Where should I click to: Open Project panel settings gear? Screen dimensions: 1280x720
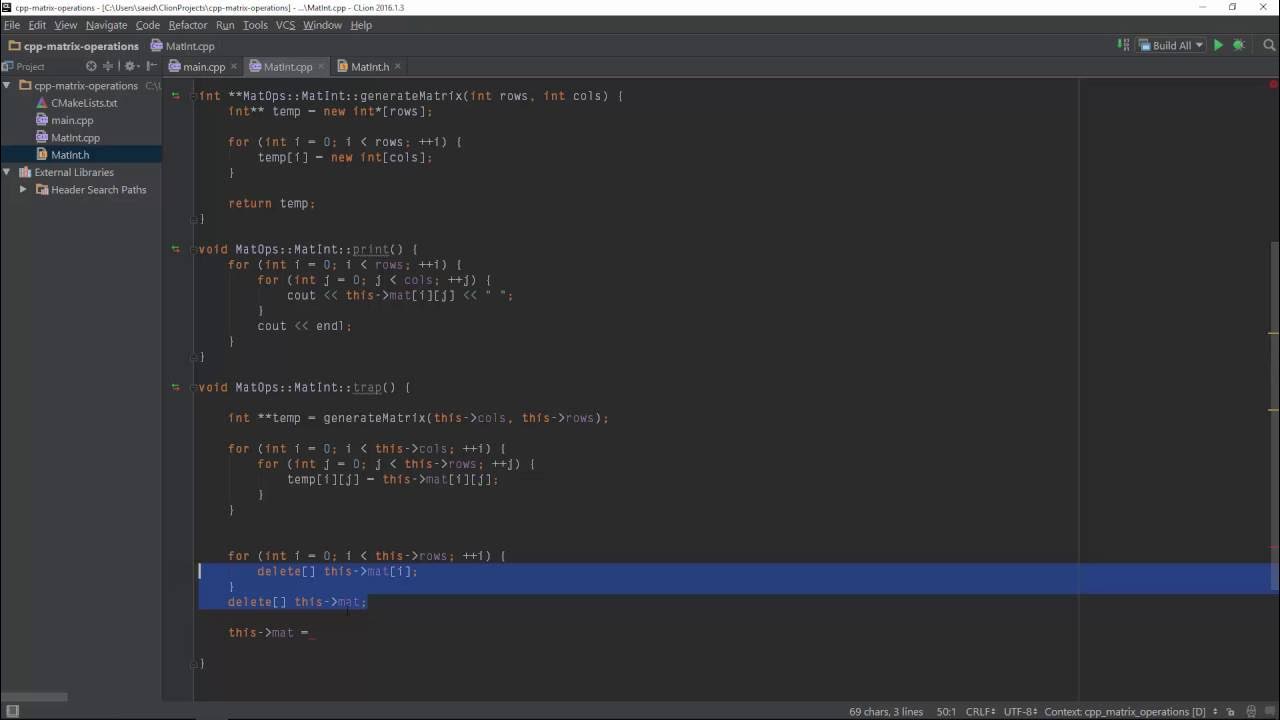[x=131, y=66]
